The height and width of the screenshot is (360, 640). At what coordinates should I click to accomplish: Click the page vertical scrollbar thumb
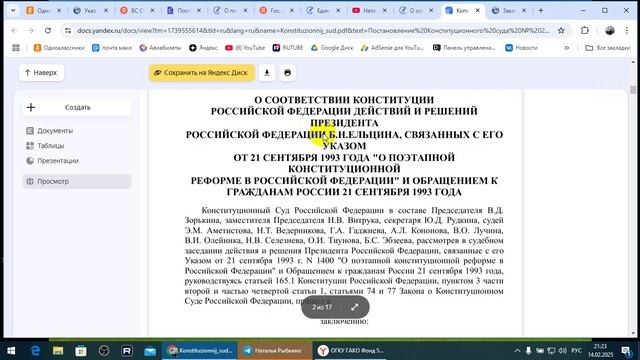coord(633,90)
